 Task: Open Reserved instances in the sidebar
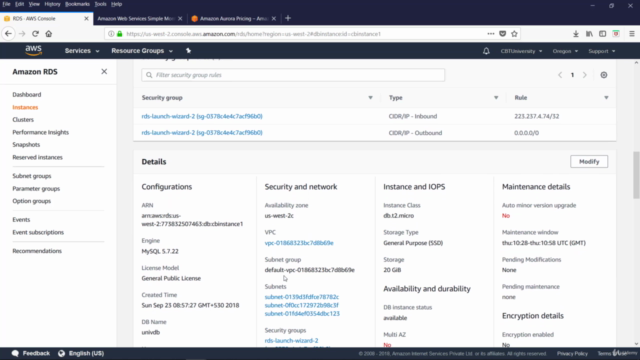point(37,157)
